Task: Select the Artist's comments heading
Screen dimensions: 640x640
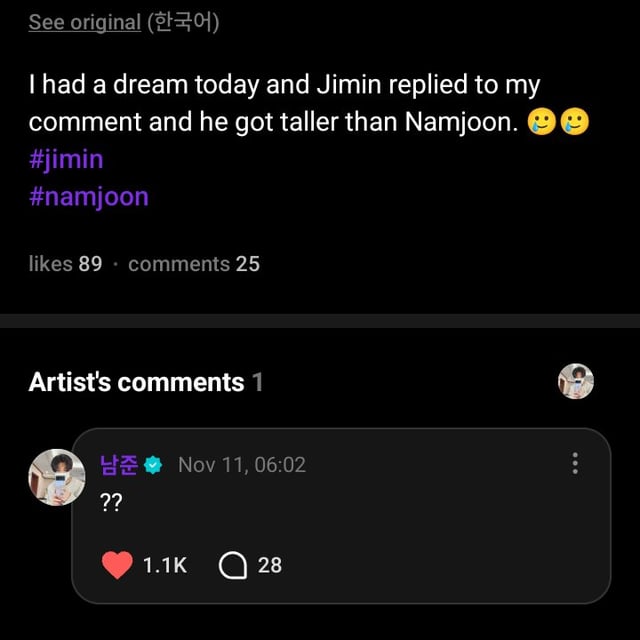Action: (x=137, y=382)
